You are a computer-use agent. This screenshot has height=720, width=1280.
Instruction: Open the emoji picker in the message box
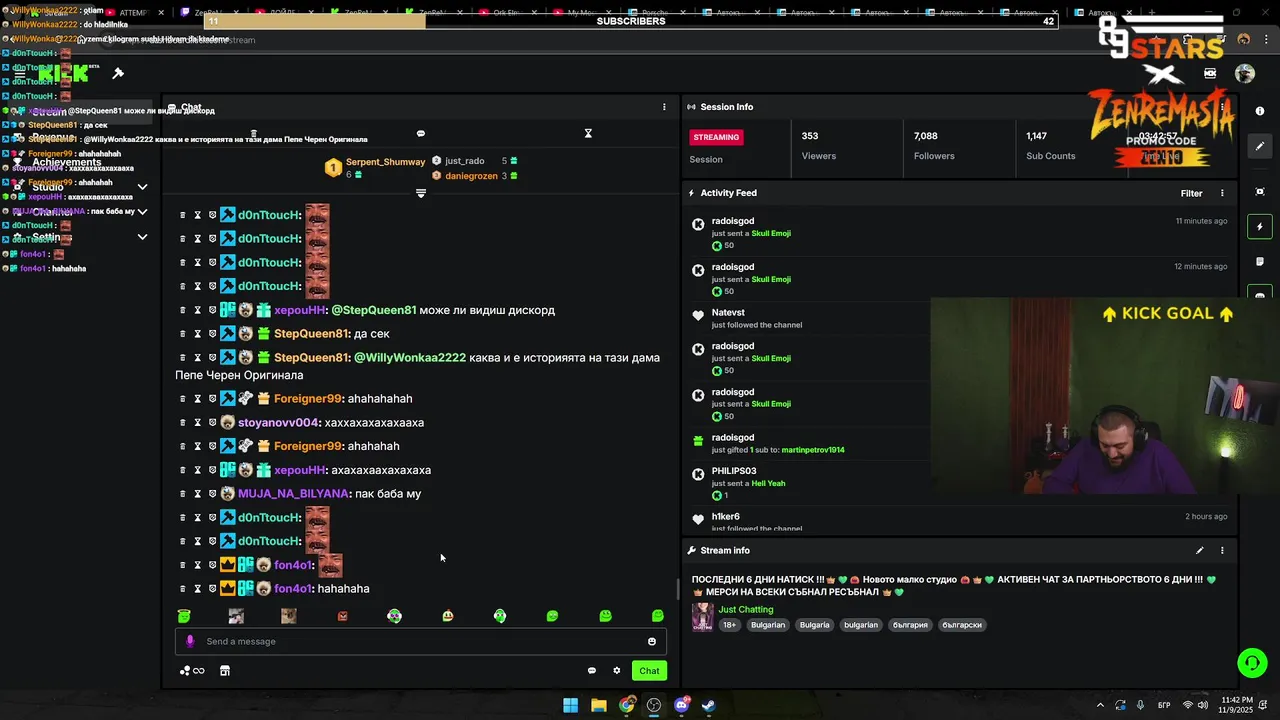click(652, 642)
